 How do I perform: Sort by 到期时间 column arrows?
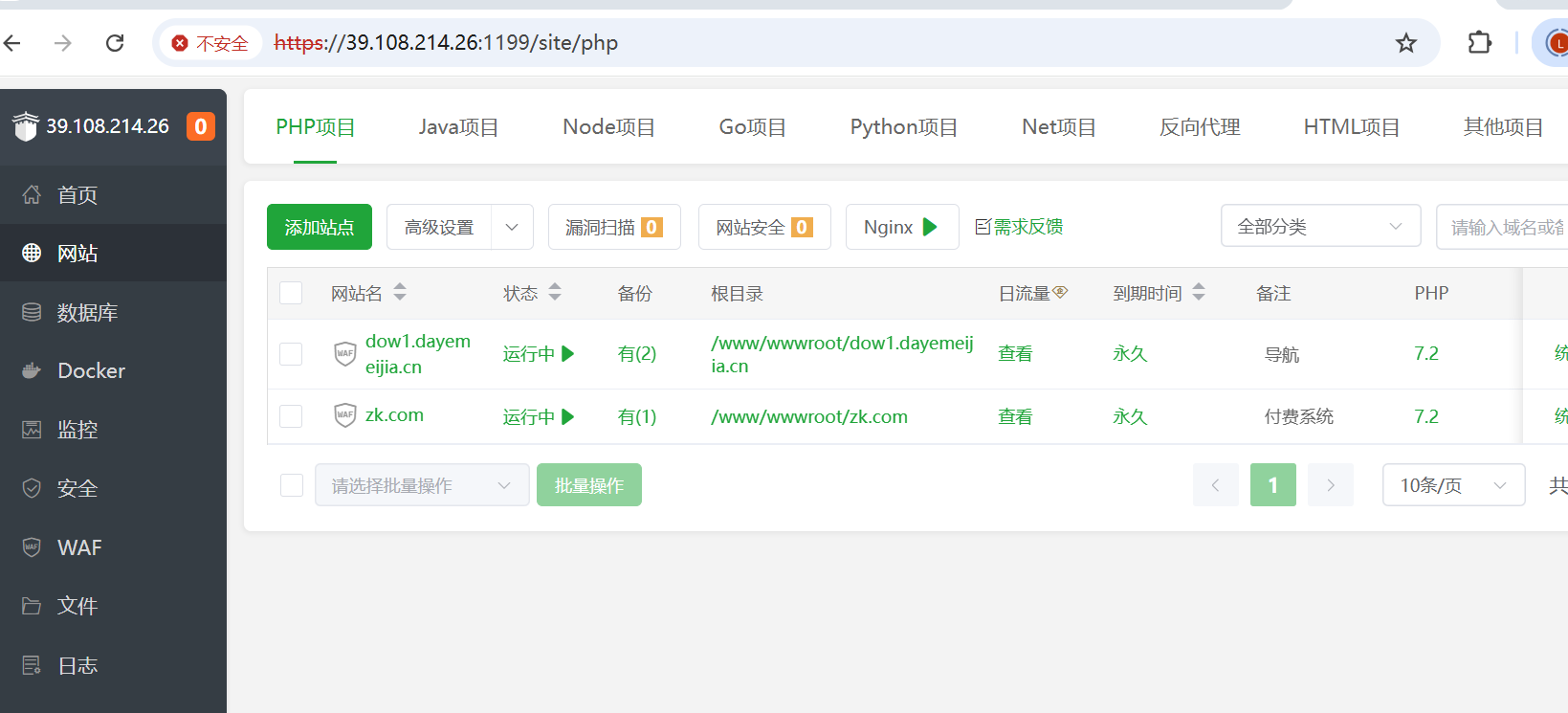click(x=1199, y=292)
